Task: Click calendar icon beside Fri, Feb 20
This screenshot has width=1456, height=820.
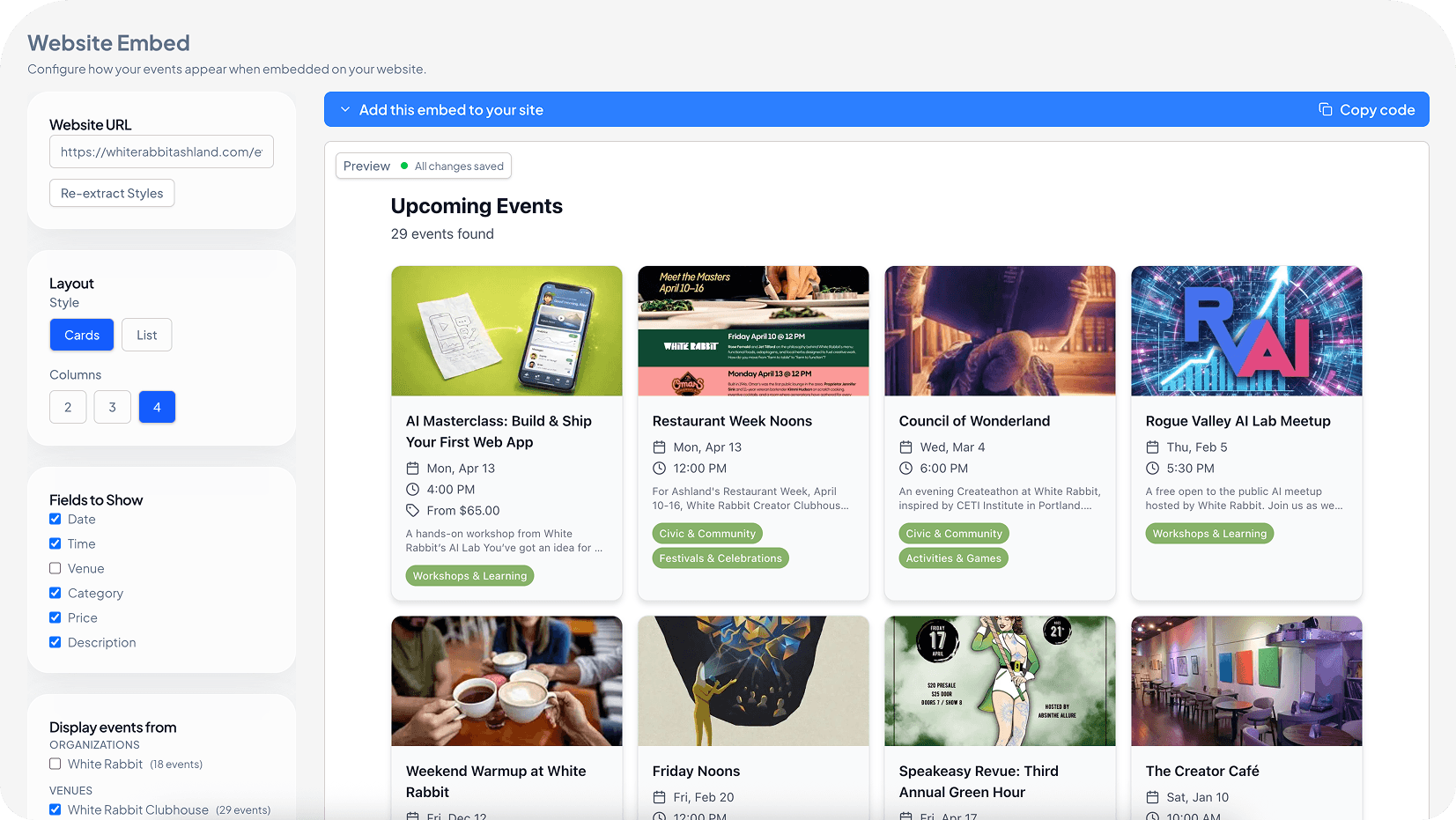Action: [x=659, y=797]
